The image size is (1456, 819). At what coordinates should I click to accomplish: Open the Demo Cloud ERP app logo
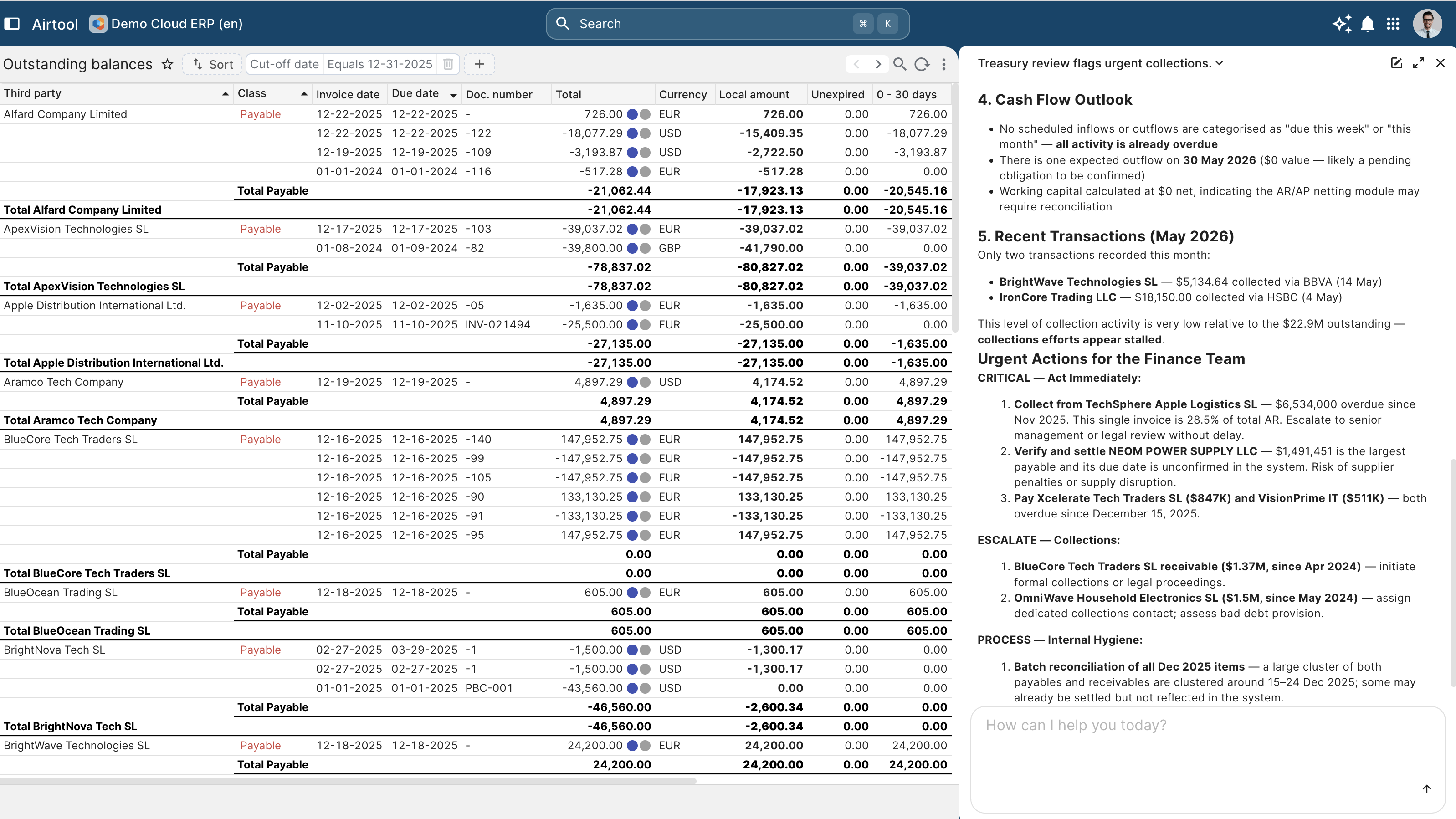(98, 24)
